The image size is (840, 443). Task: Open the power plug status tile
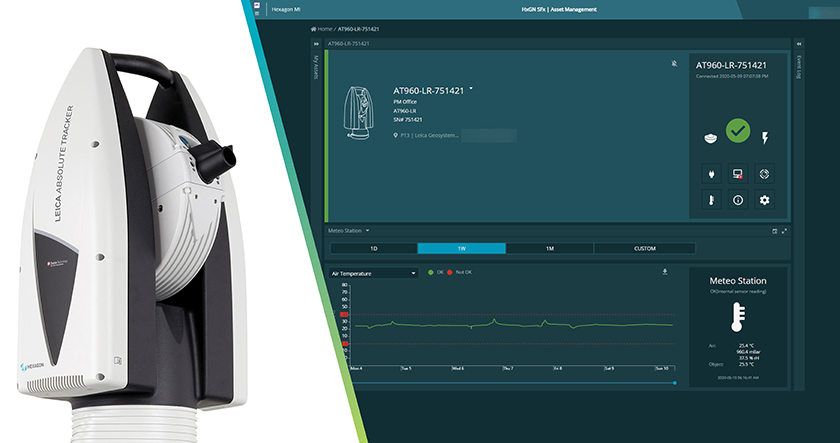(x=710, y=173)
